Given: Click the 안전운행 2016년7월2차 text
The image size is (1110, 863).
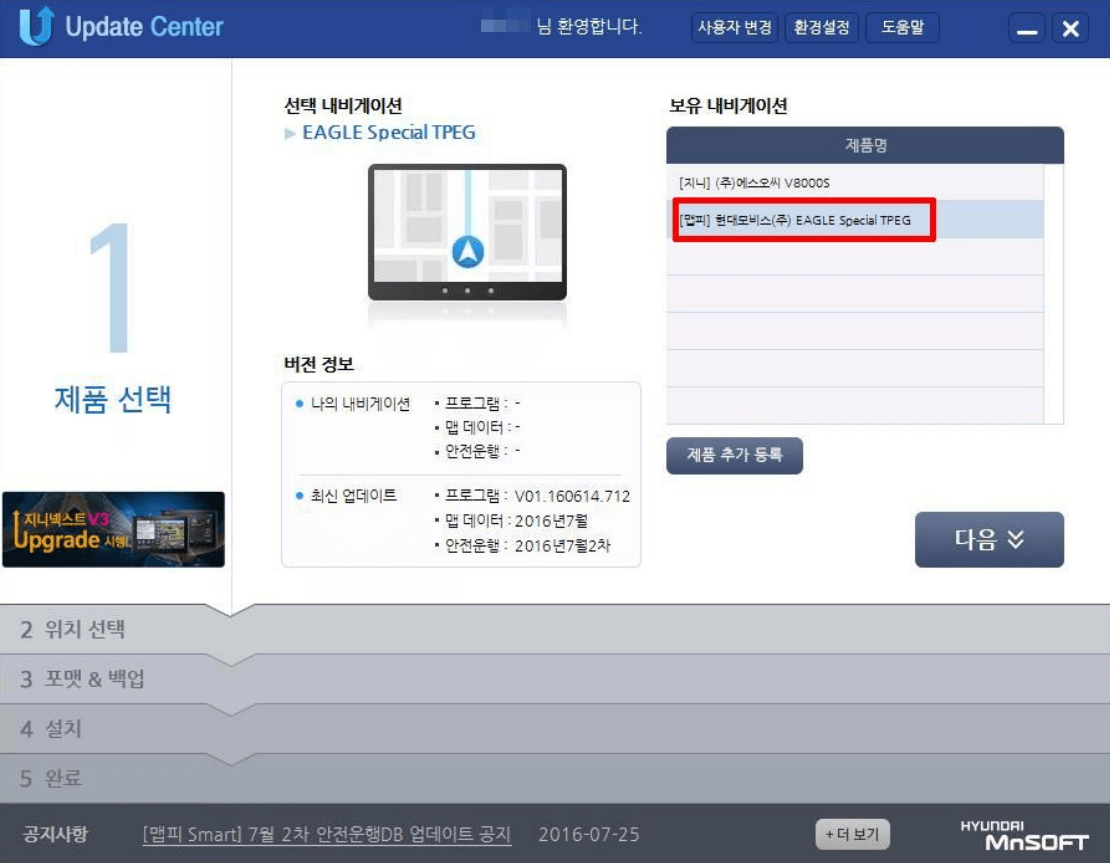Looking at the screenshot, I should (x=527, y=546).
